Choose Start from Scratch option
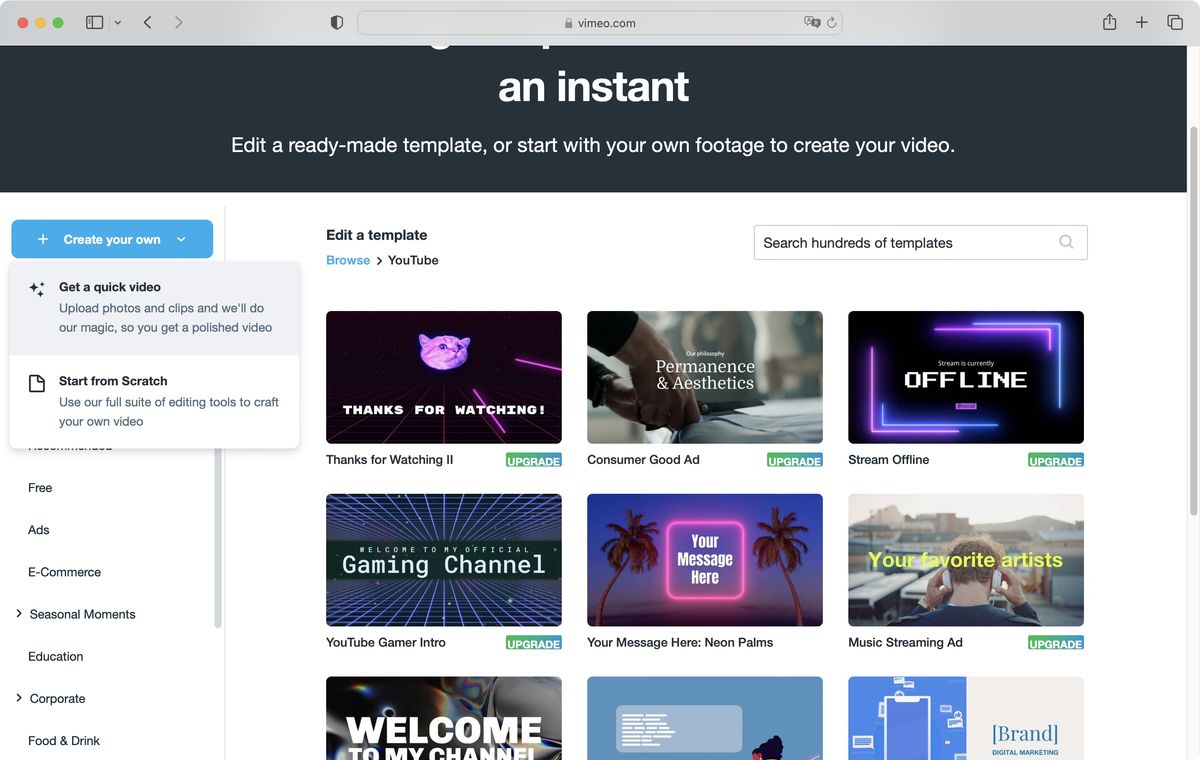1200x760 pixels. point(113,380)
